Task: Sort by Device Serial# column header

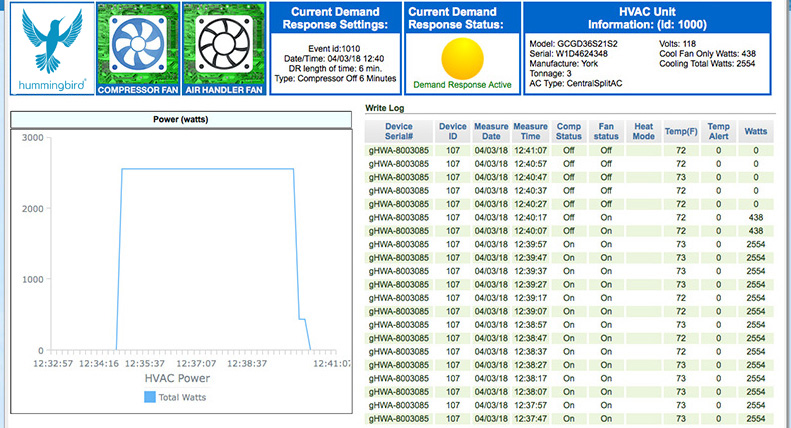Action: pyautogui.click(x=398, y=133)
